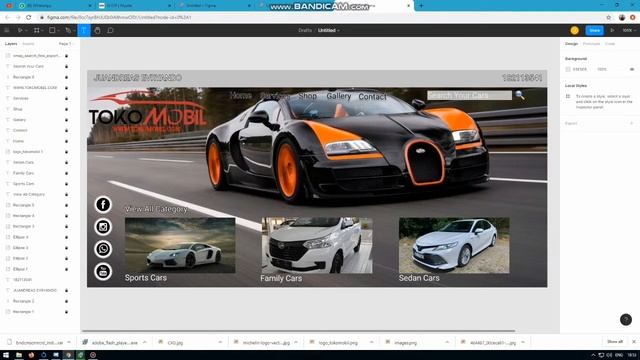Select the Frame tool

36,30
